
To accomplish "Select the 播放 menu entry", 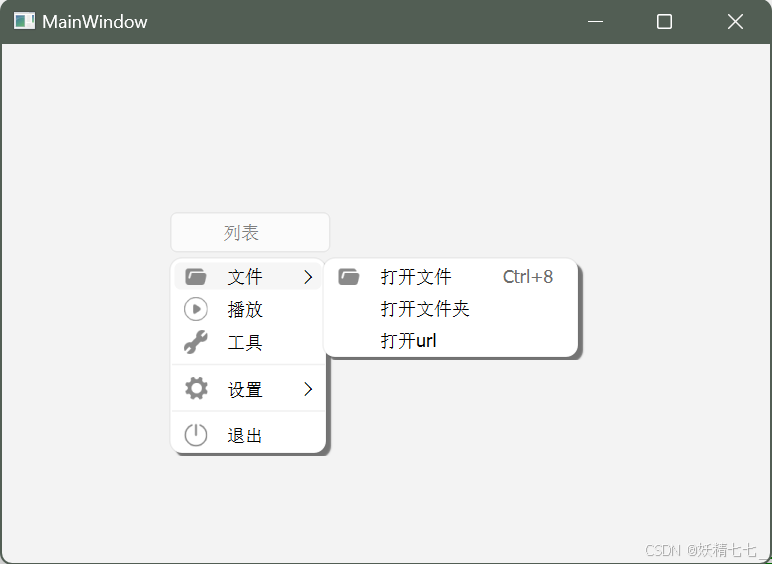I will click(x=248, y=309).
